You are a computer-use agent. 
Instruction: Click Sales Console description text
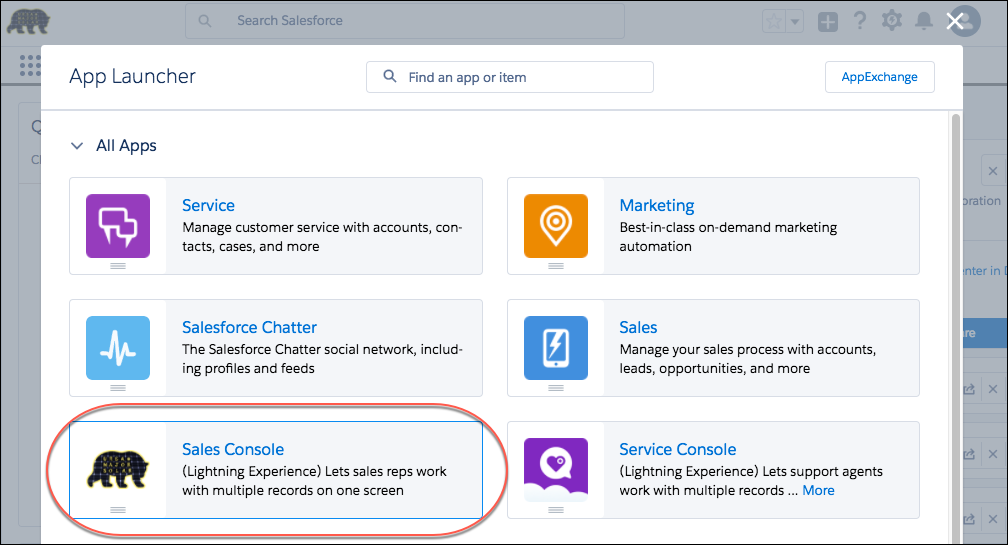[314, 481]
